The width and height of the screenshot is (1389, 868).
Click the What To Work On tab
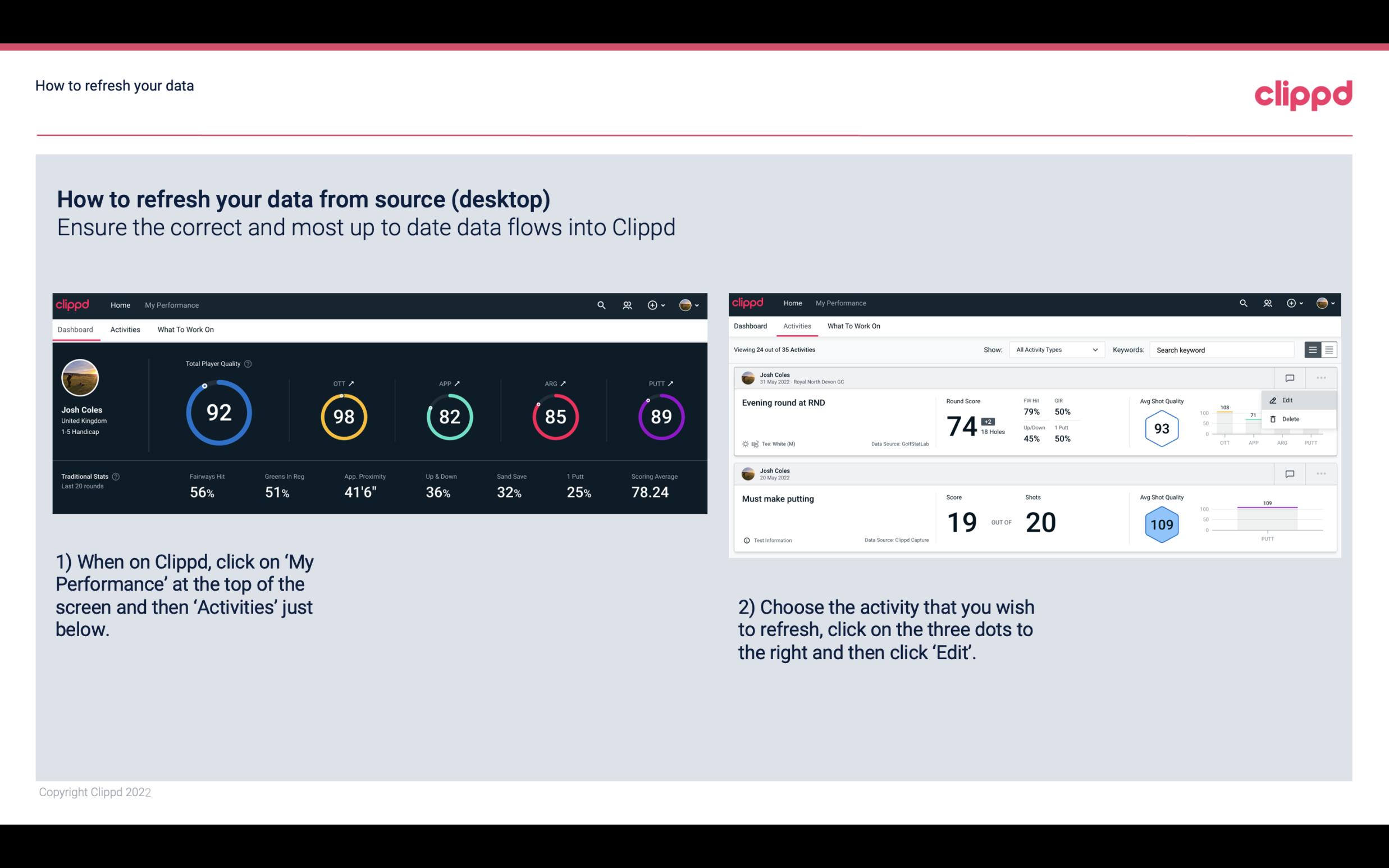point(185,329)
